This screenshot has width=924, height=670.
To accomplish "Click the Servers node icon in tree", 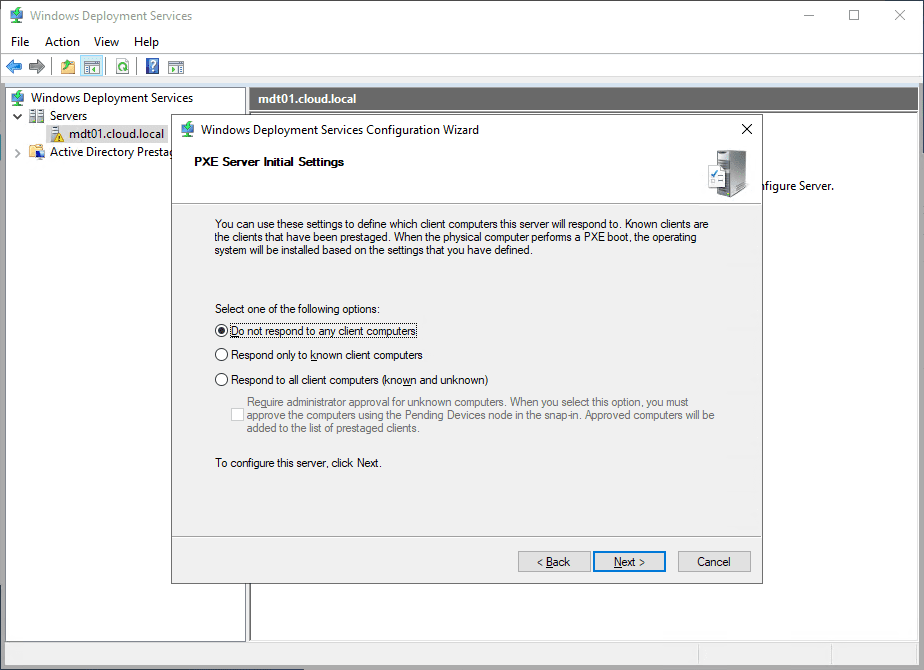I will 37,115.
